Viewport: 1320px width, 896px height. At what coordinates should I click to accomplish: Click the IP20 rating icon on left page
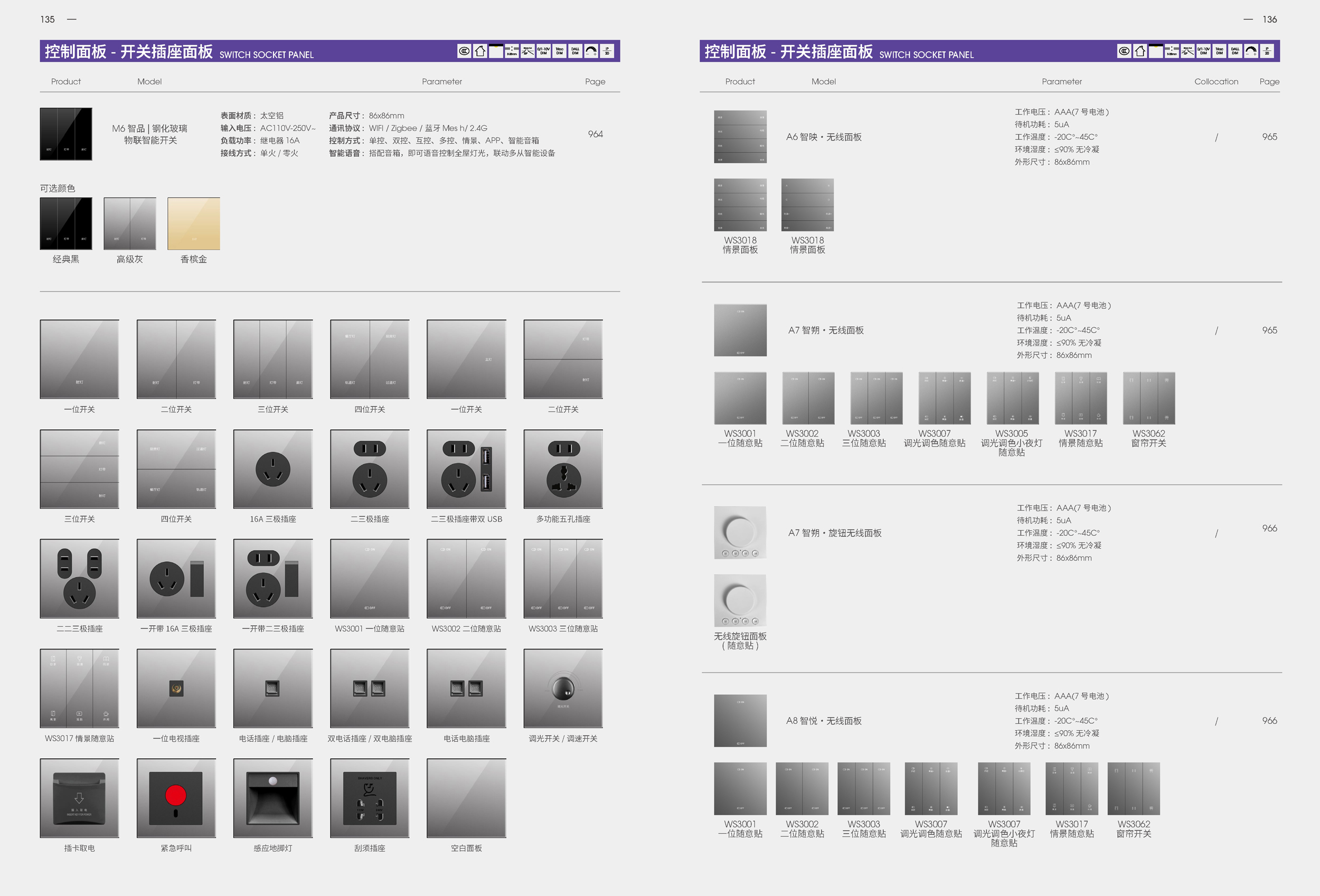point(607,51)
